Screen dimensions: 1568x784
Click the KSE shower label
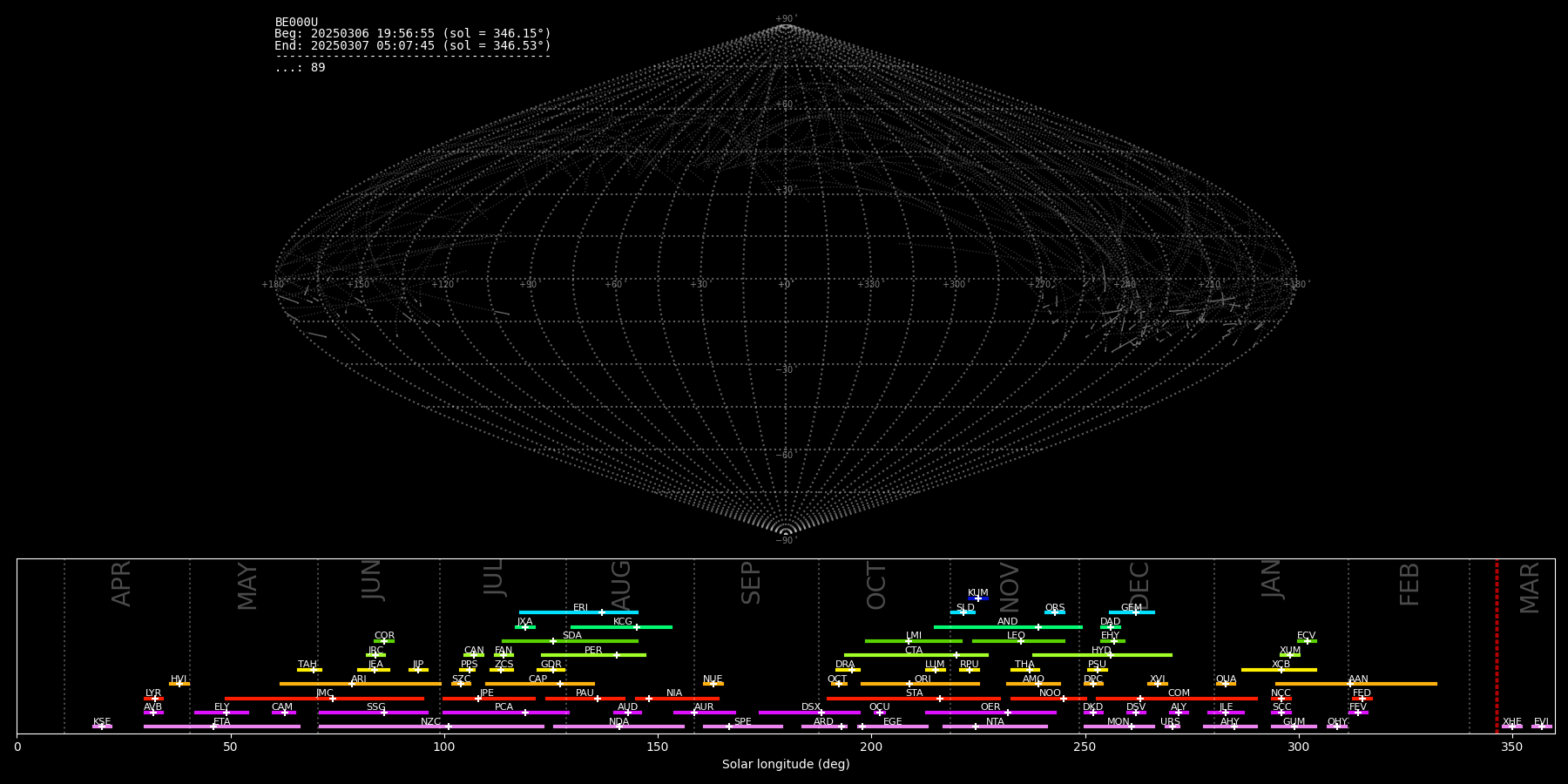click(102, 722)
